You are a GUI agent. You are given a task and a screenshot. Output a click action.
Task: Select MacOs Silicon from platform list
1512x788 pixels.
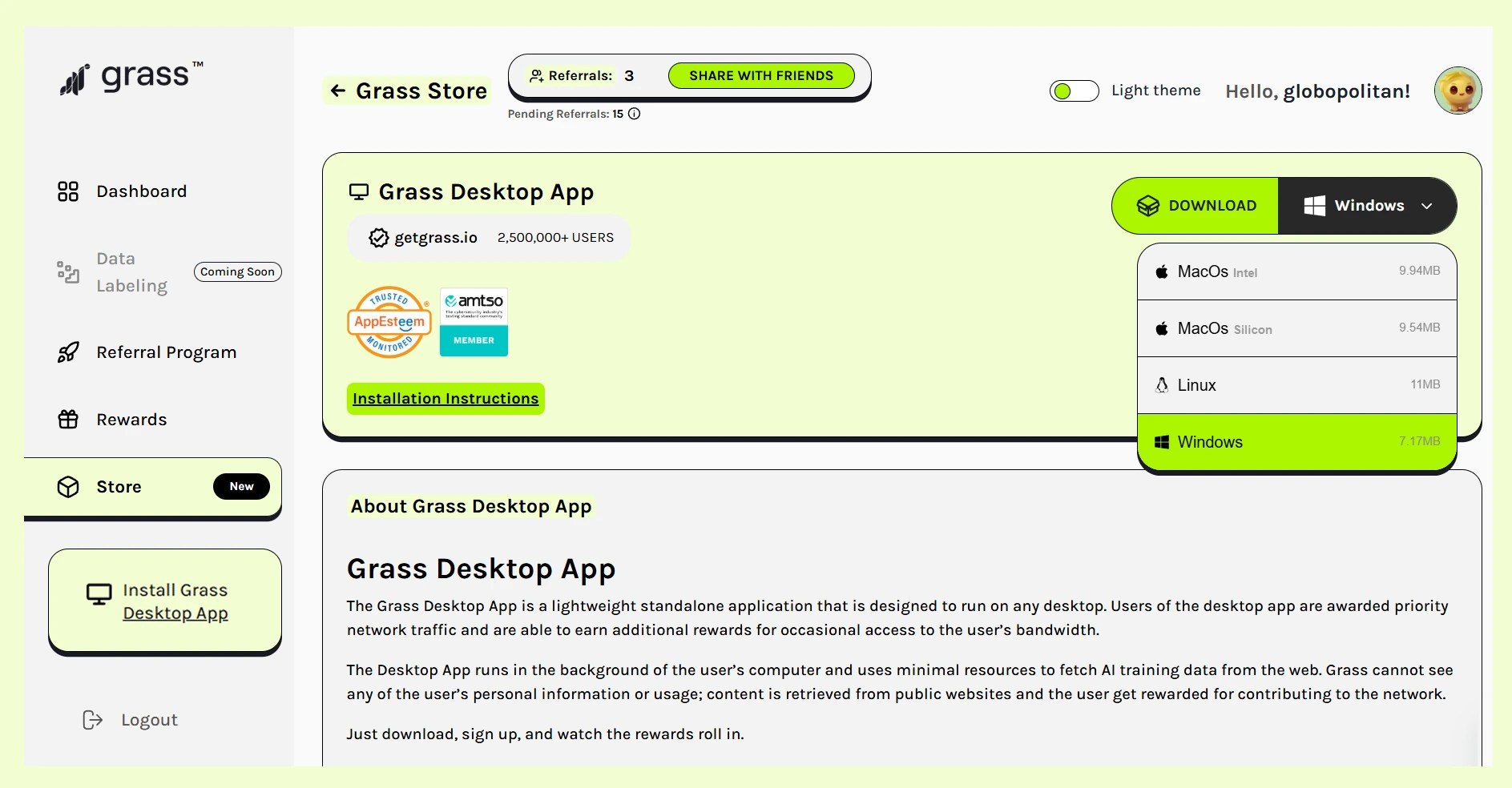click(1297, 328)
